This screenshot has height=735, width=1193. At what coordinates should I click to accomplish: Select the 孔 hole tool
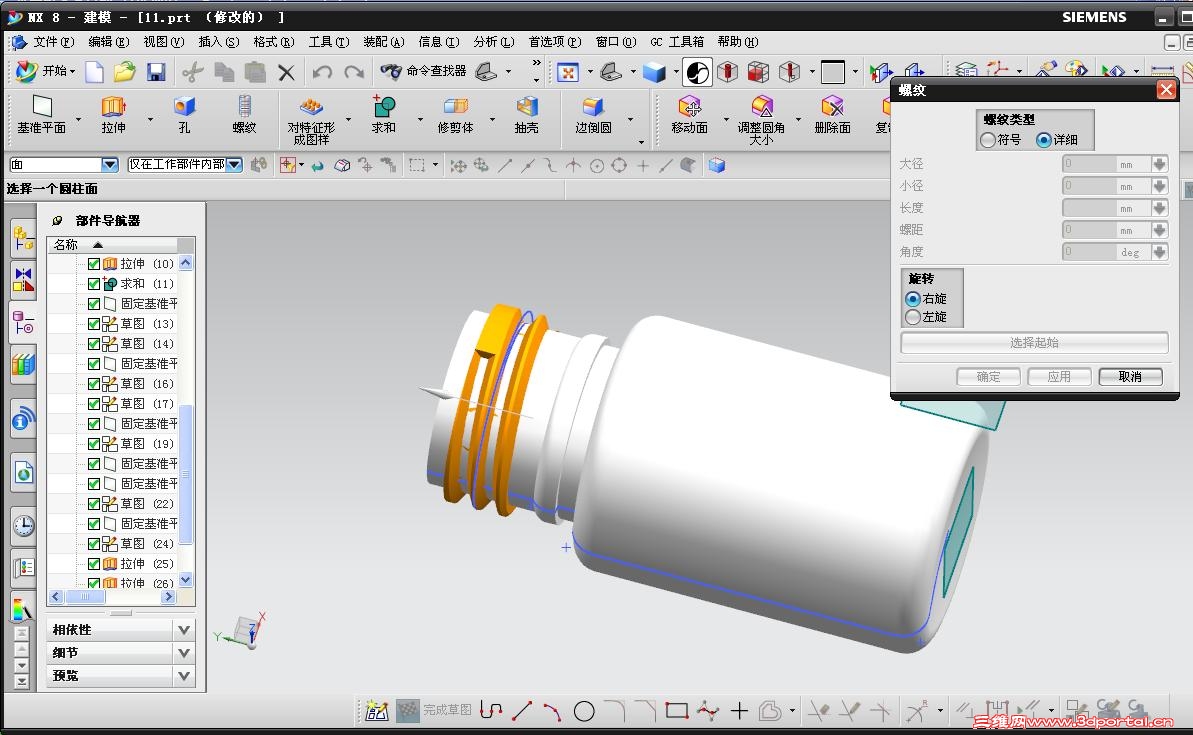184,115
